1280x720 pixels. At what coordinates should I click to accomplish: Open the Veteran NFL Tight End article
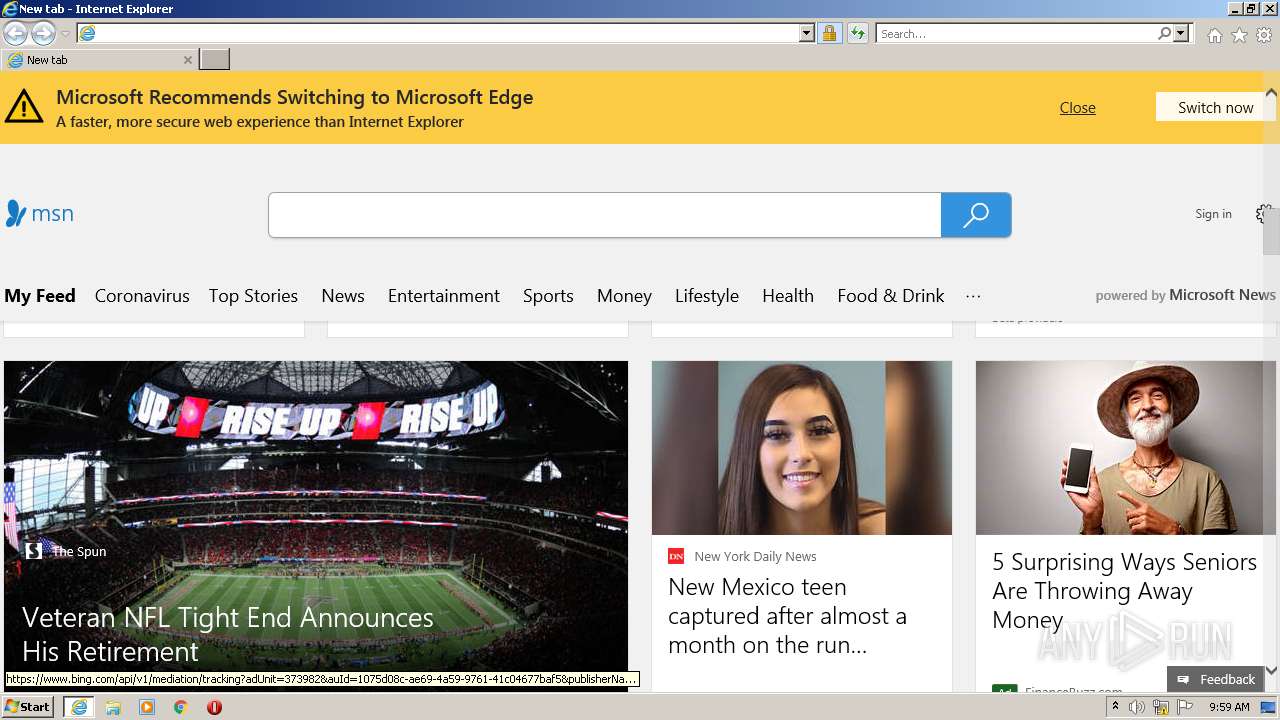[228, 634]
